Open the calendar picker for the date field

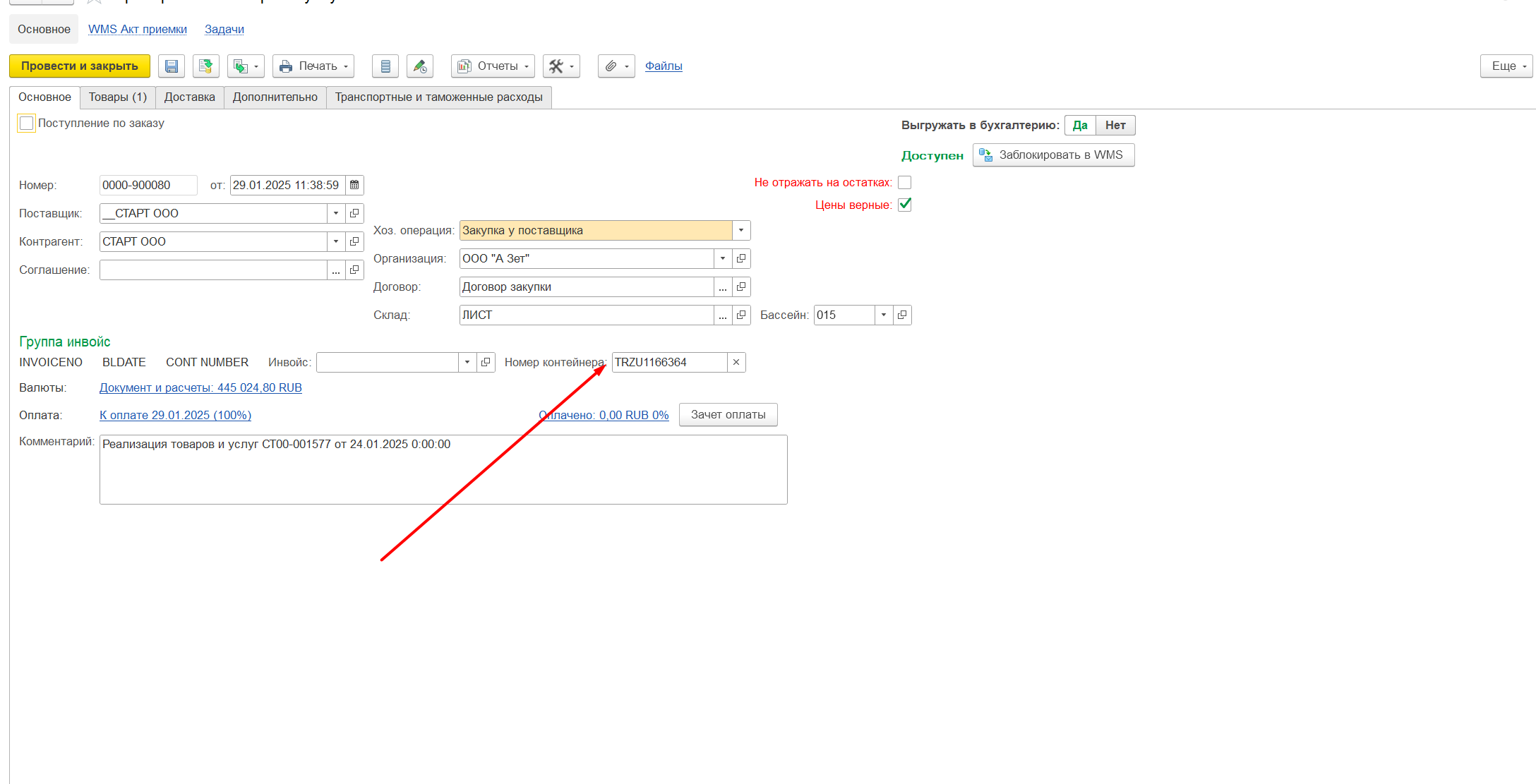[354, 185]
